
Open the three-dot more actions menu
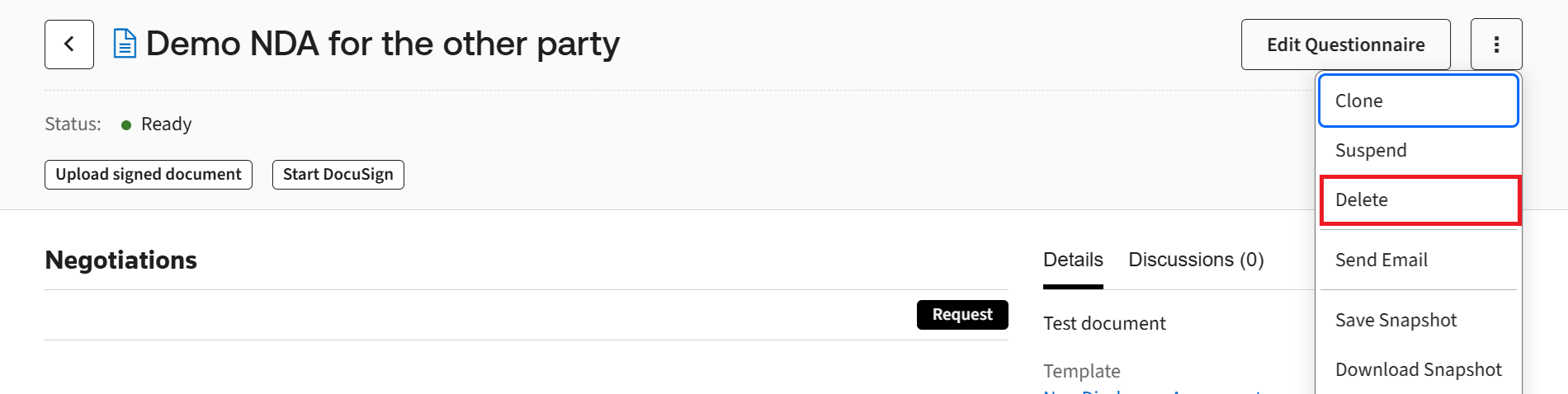[x=1496, y=45]
